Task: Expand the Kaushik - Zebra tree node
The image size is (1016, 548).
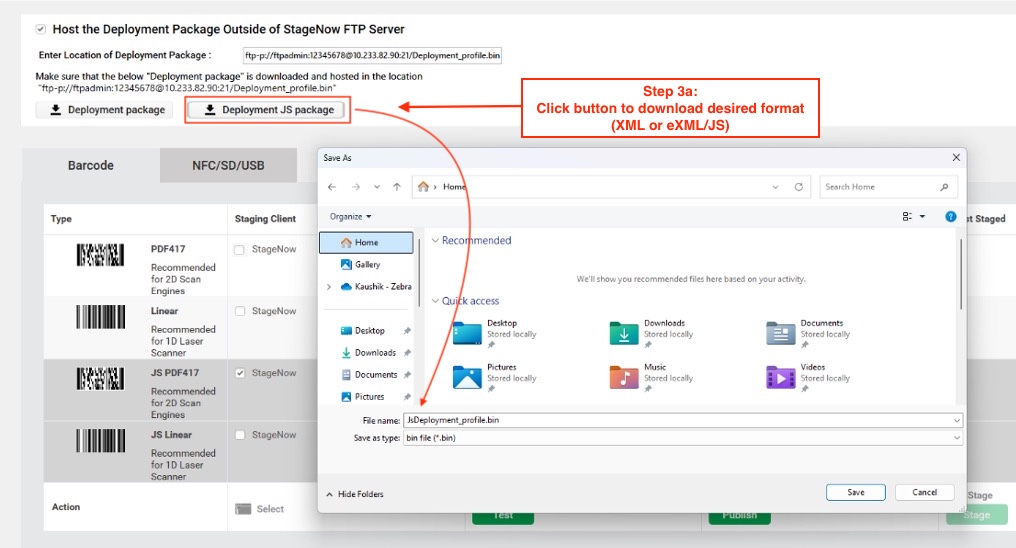Action: (x=329, y=286)
